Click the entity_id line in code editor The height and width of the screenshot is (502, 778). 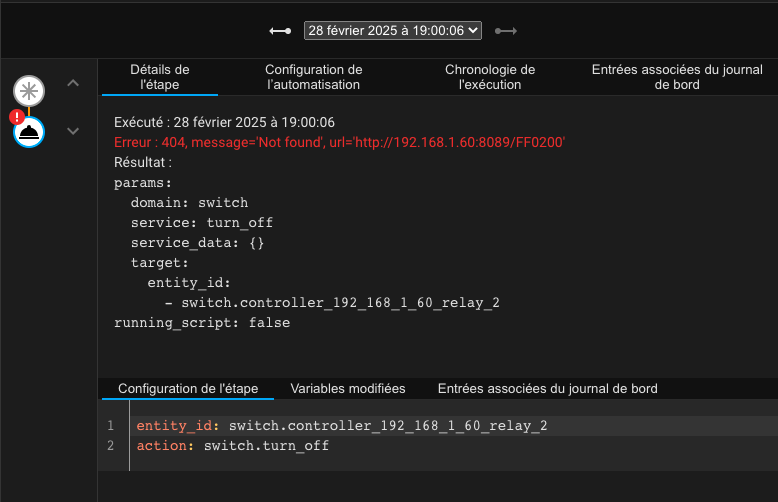point(341,426)
